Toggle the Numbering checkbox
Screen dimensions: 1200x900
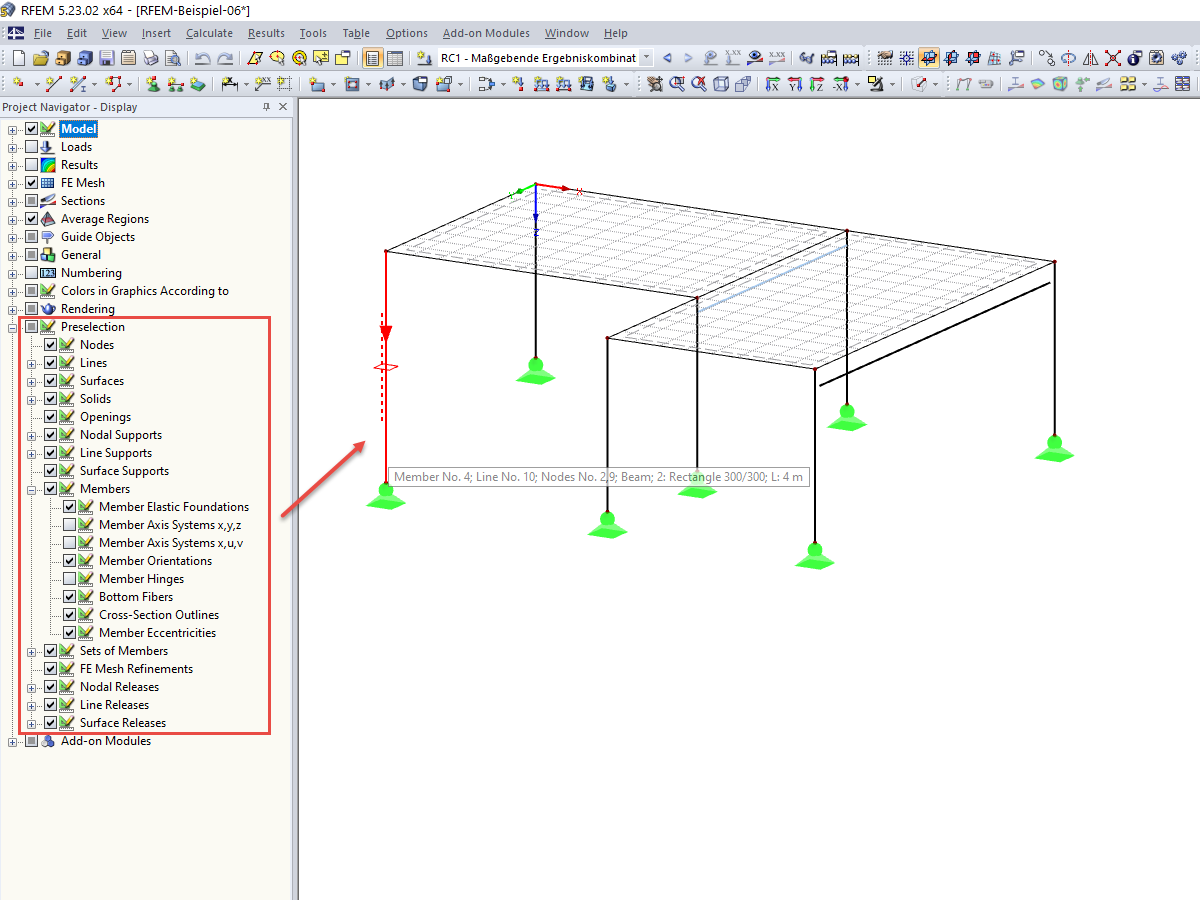tap(31, 273)
